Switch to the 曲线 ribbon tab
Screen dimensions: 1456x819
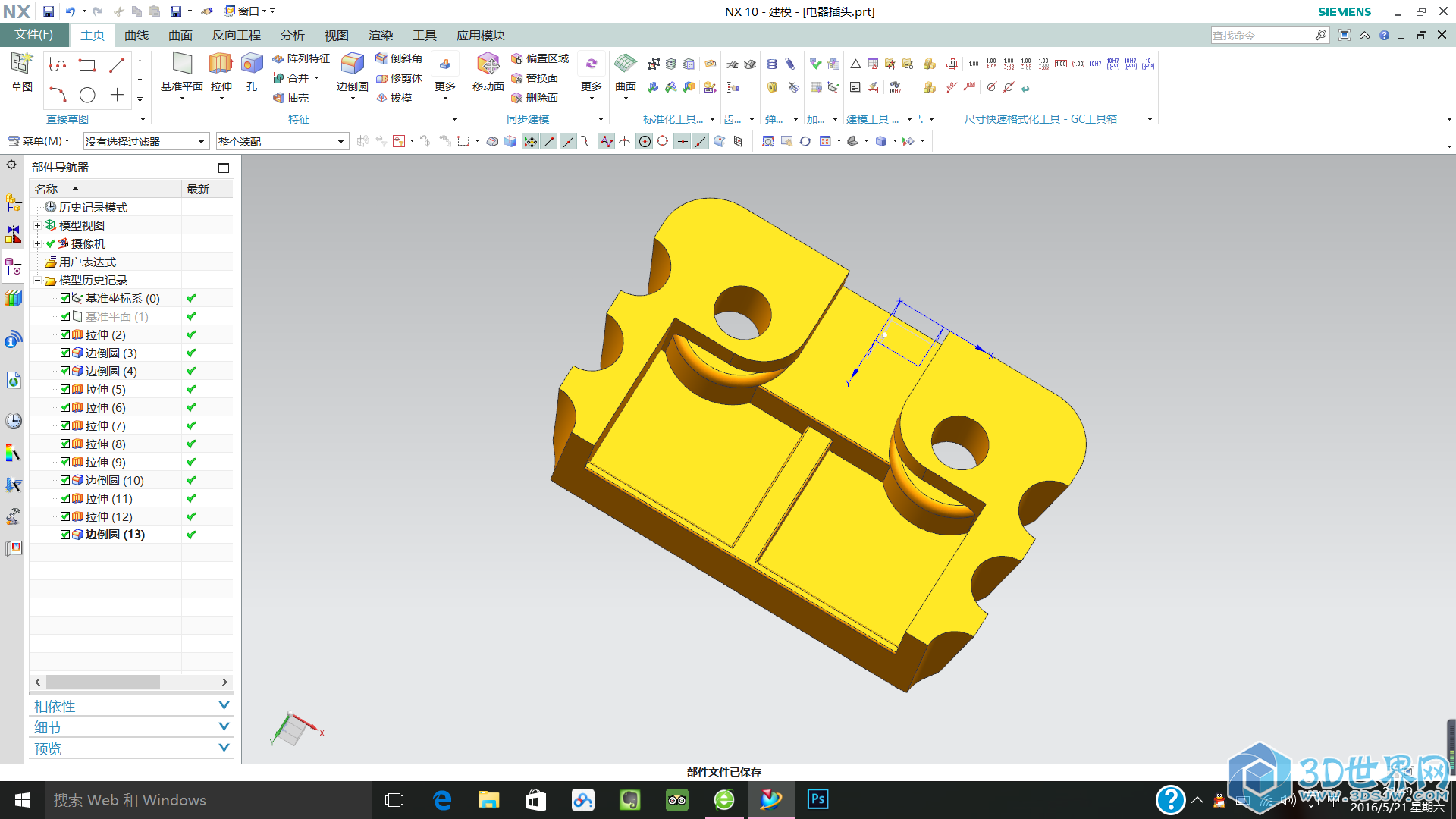pos(136,35)
